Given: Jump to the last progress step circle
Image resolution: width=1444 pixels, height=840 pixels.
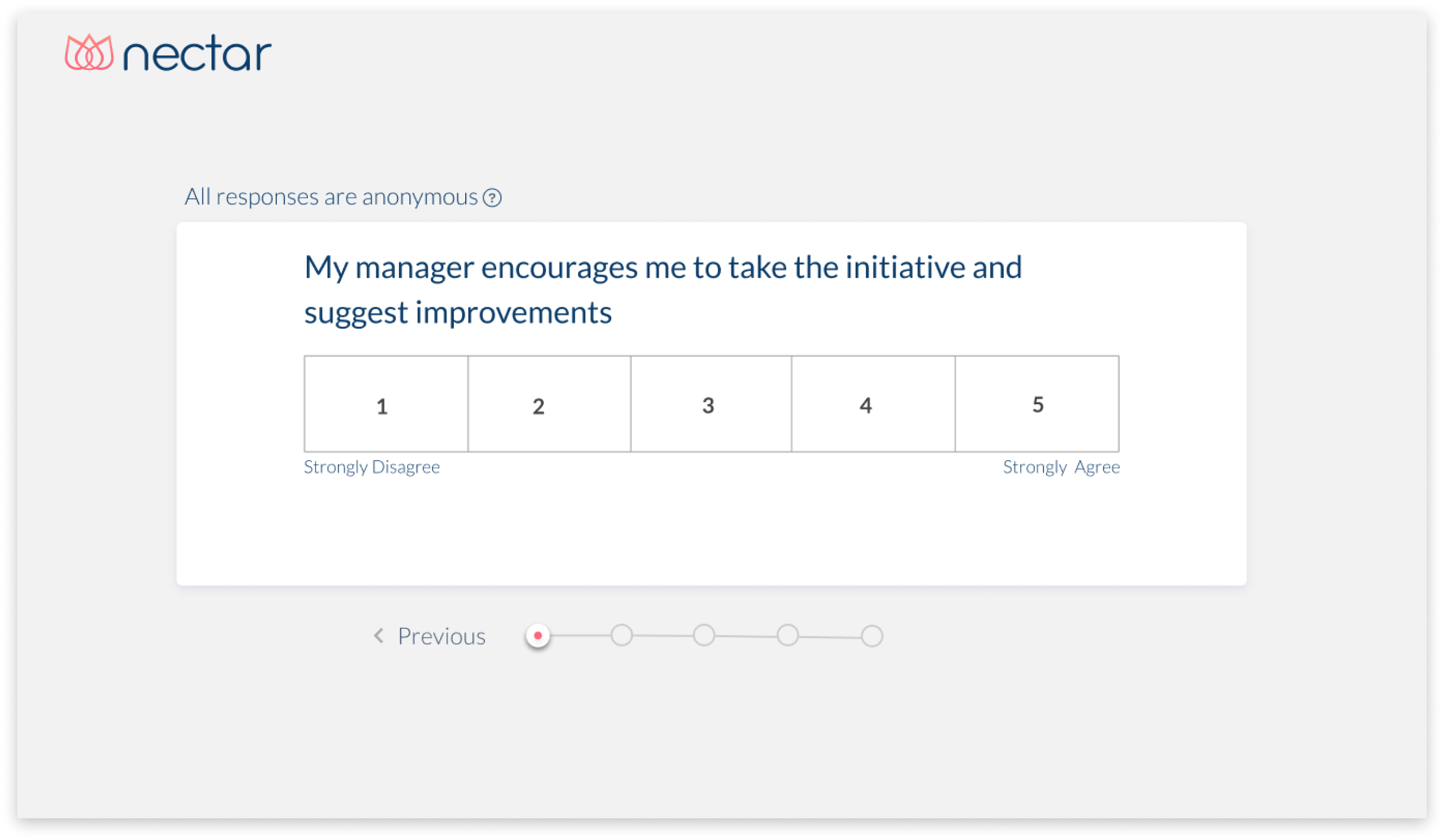Looking at the screenshot, I should click(x=872, y=636).
